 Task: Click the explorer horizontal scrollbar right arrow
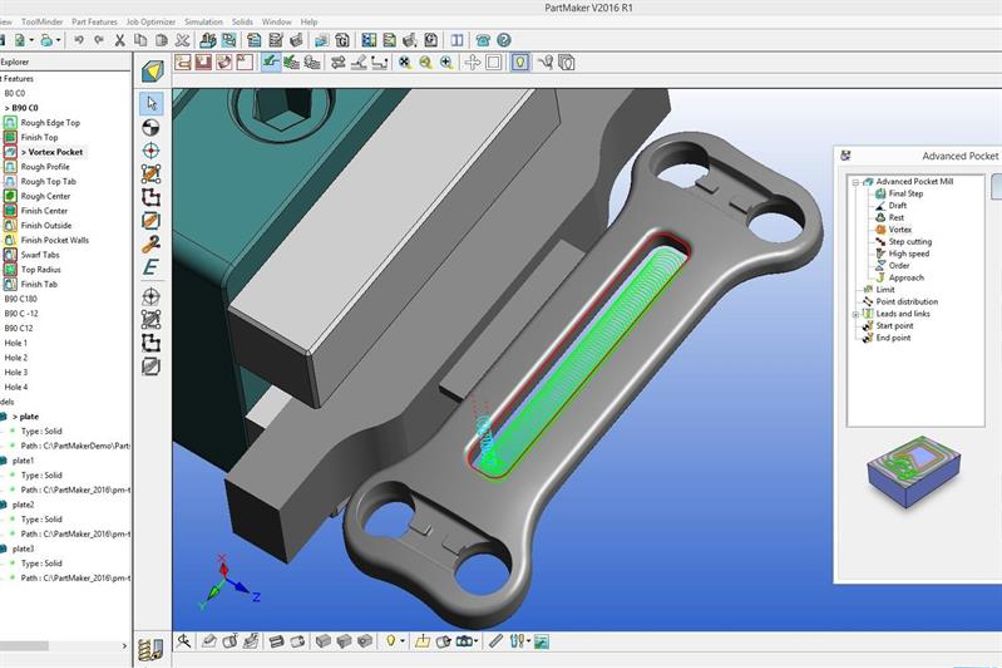(x=124, y=646)
